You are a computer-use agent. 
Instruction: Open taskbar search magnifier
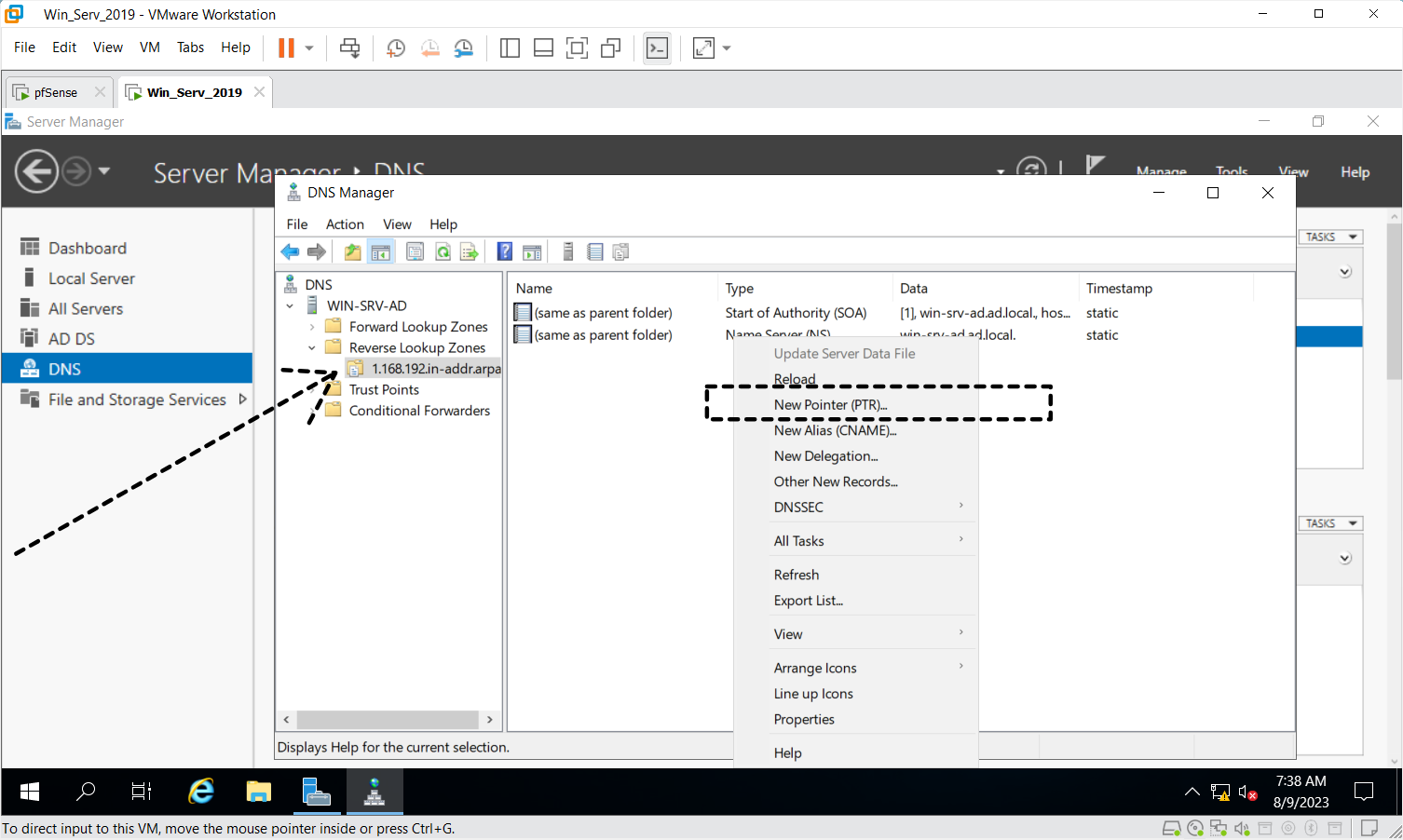(x=86, y=792)
